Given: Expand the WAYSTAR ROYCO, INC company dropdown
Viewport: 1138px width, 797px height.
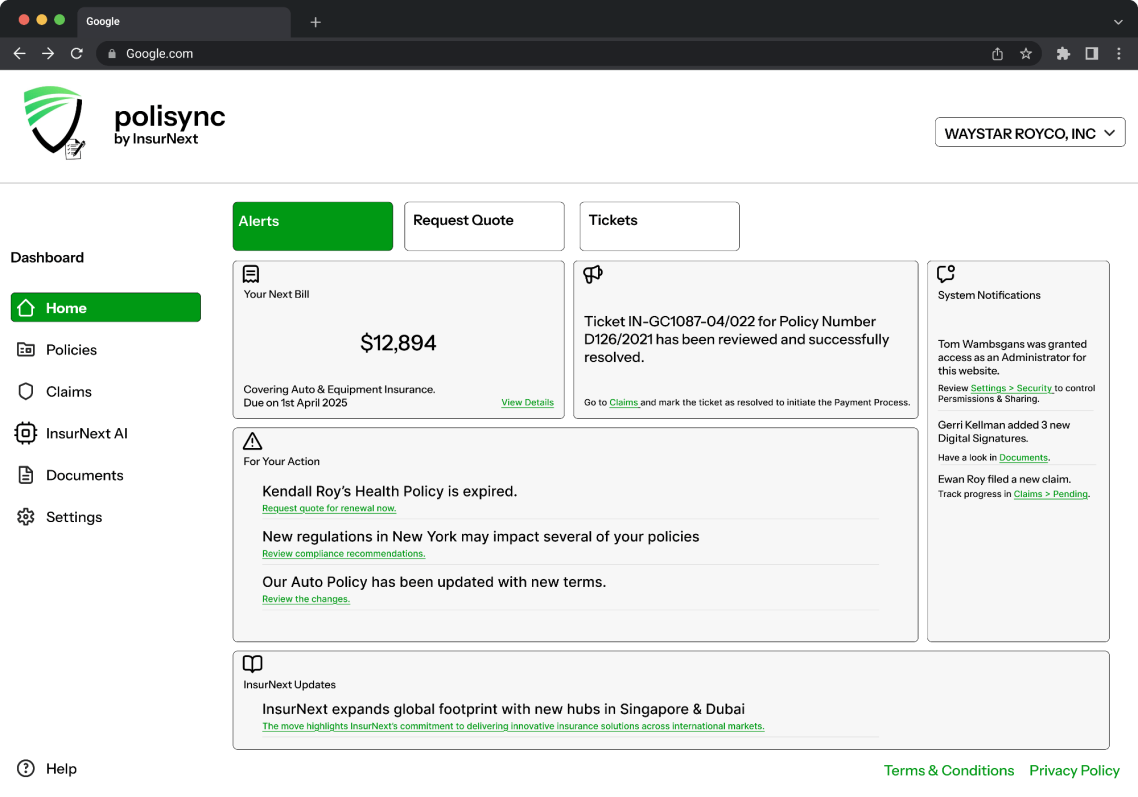Looking at the screenshot, I should [1030, 133].
